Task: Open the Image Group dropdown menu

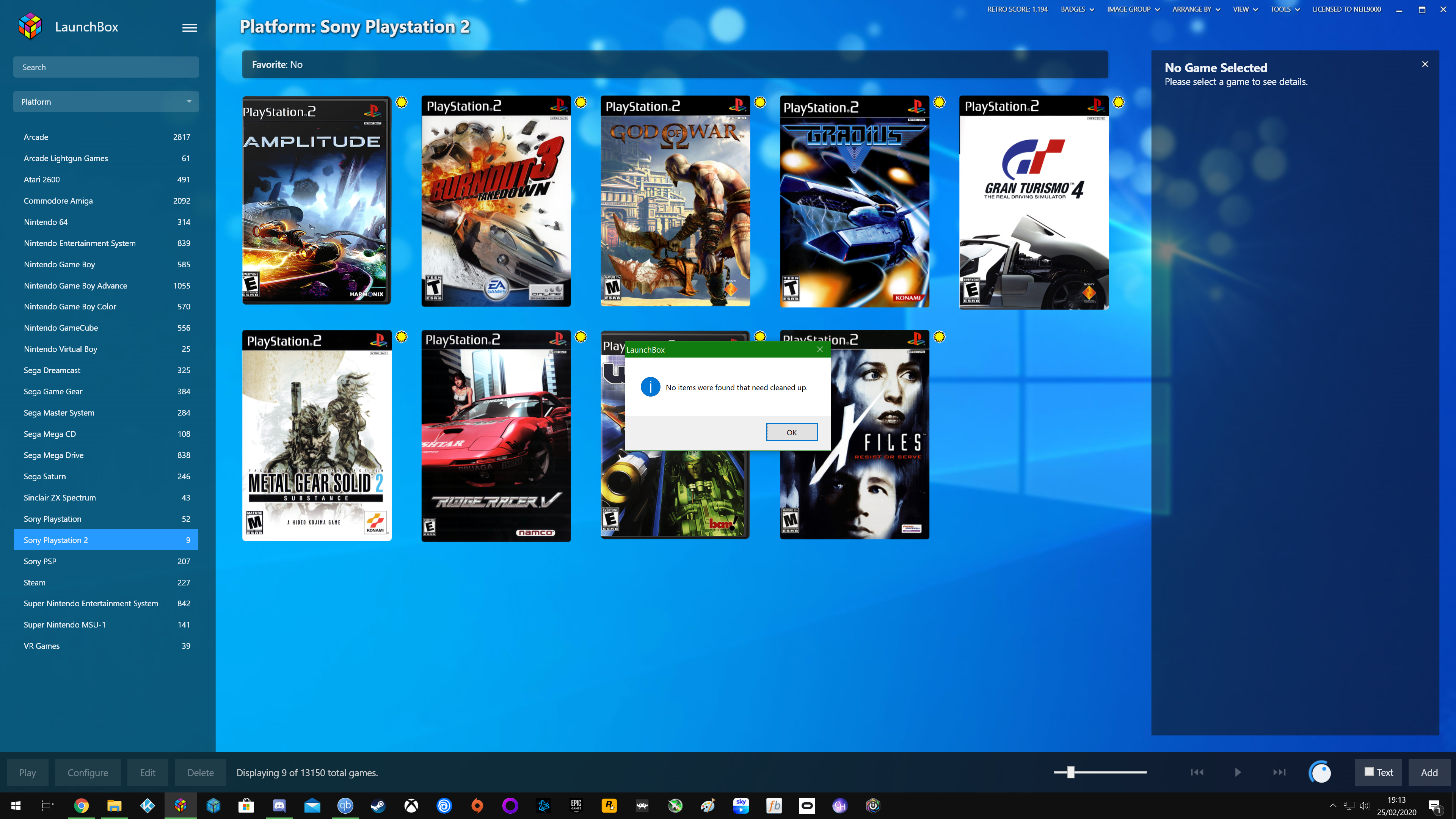Action: pyautogui.click(x=1133, y=9)
